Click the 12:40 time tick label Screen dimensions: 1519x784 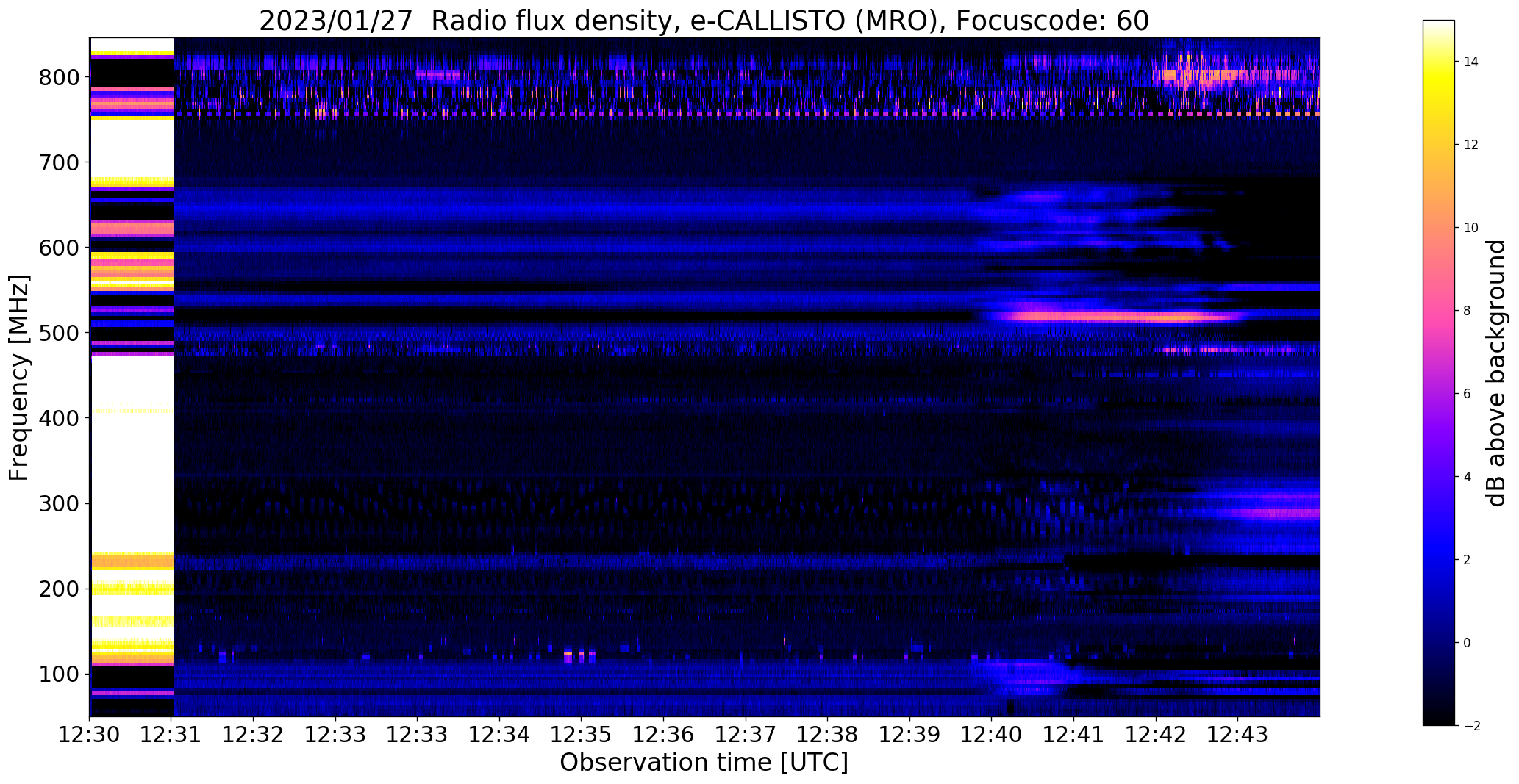[x=992, y=735]
